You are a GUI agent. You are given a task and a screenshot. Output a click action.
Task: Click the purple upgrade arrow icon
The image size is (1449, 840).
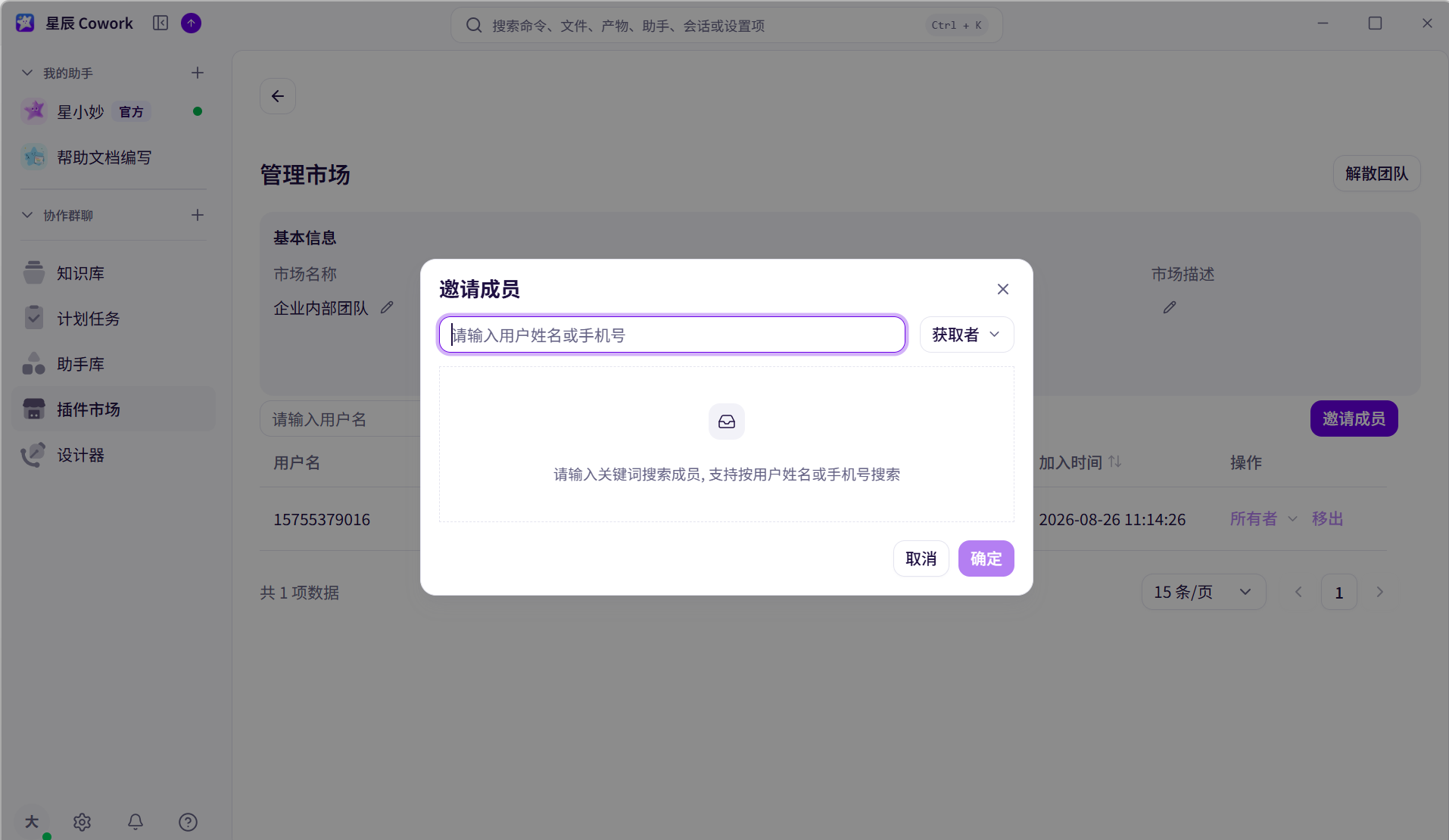[191, 23]
